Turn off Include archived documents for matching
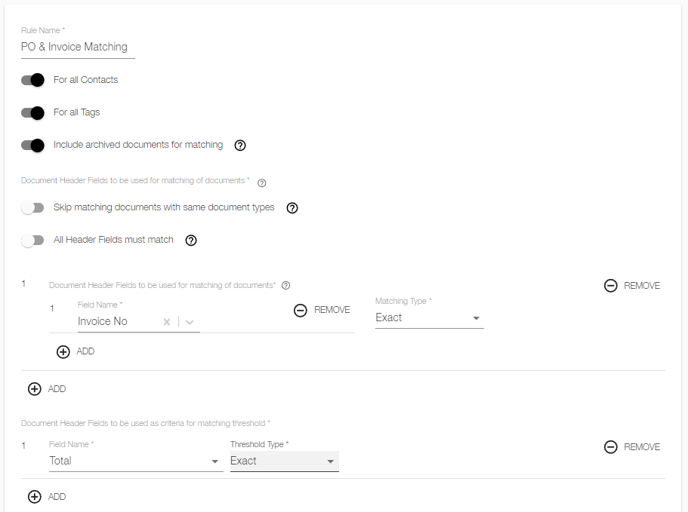The height and width of the screenshot is (512, 688). pos(33,145)
